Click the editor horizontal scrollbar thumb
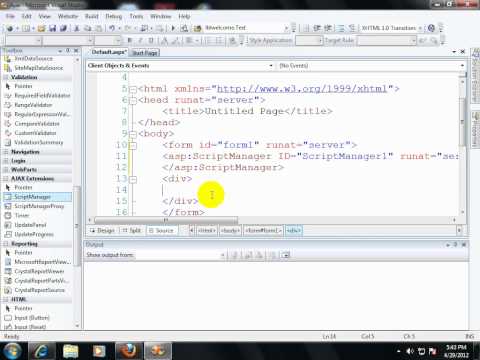480x360 pixels. pyautogui.click(x=166, y=220)
